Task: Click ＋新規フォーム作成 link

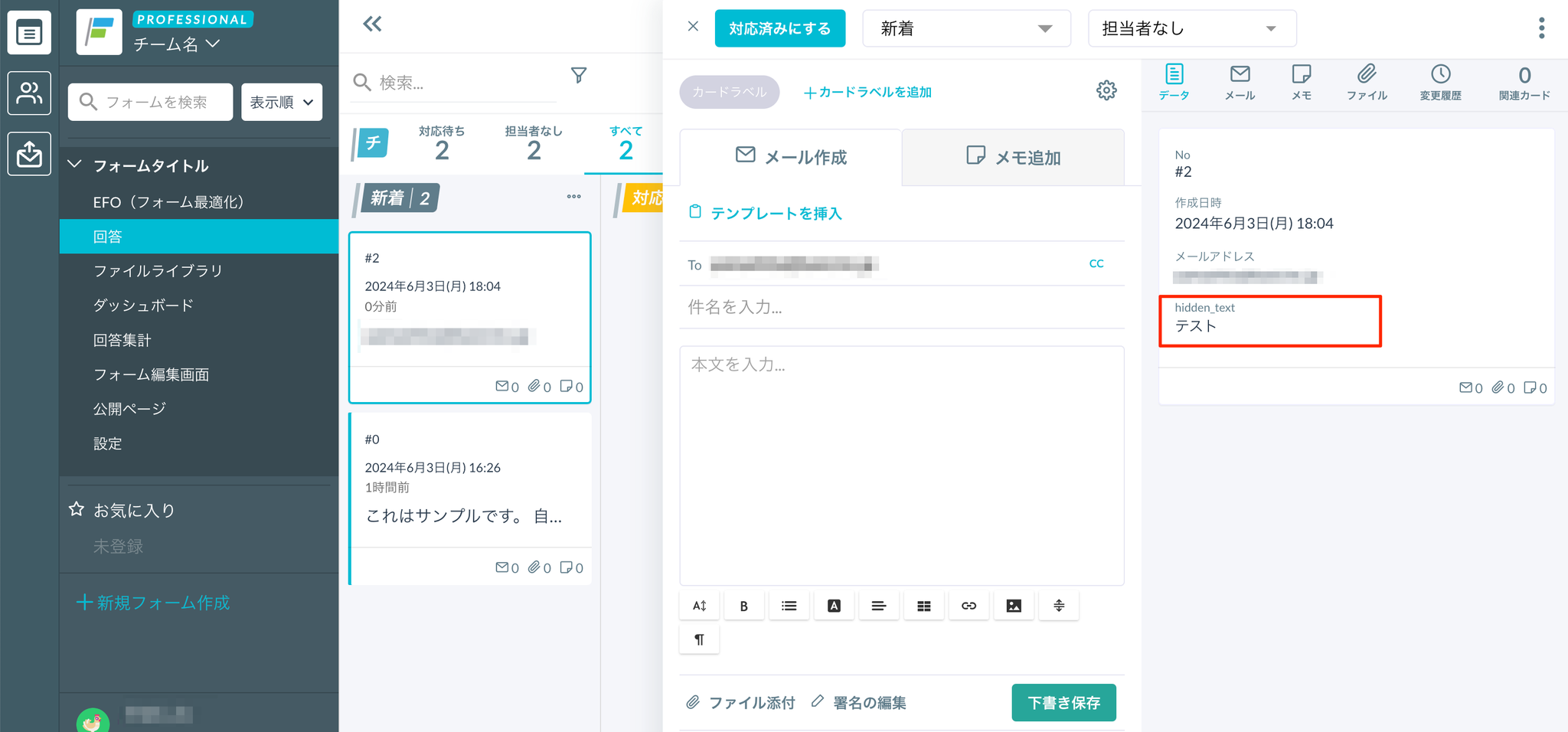Action: click(153, 603)
